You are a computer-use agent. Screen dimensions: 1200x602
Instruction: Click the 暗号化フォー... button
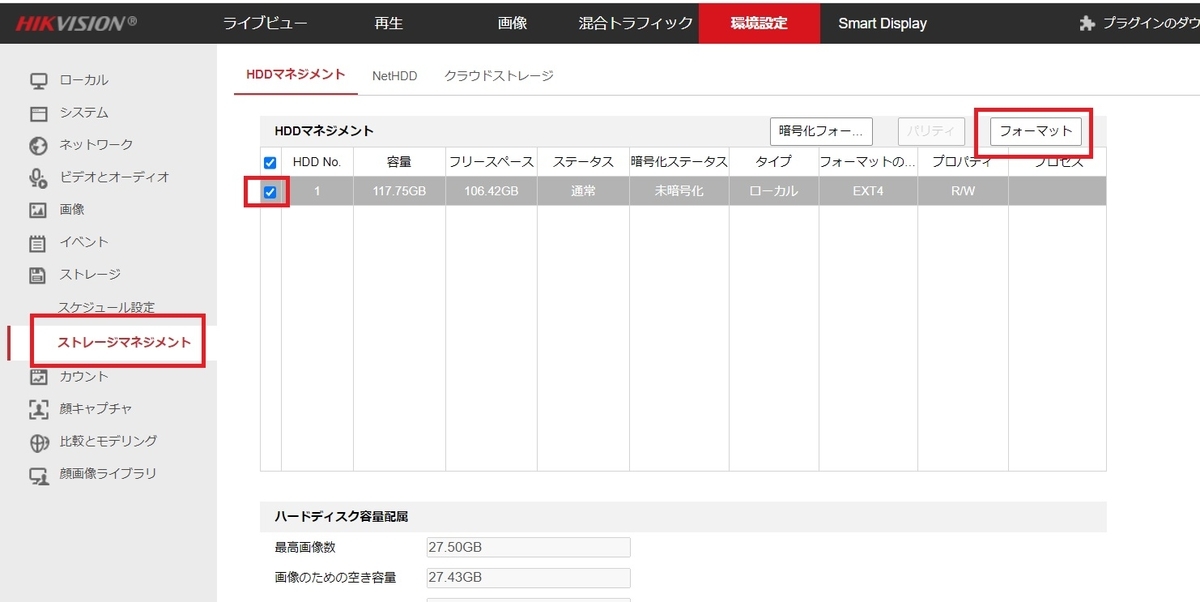[823, 130]
